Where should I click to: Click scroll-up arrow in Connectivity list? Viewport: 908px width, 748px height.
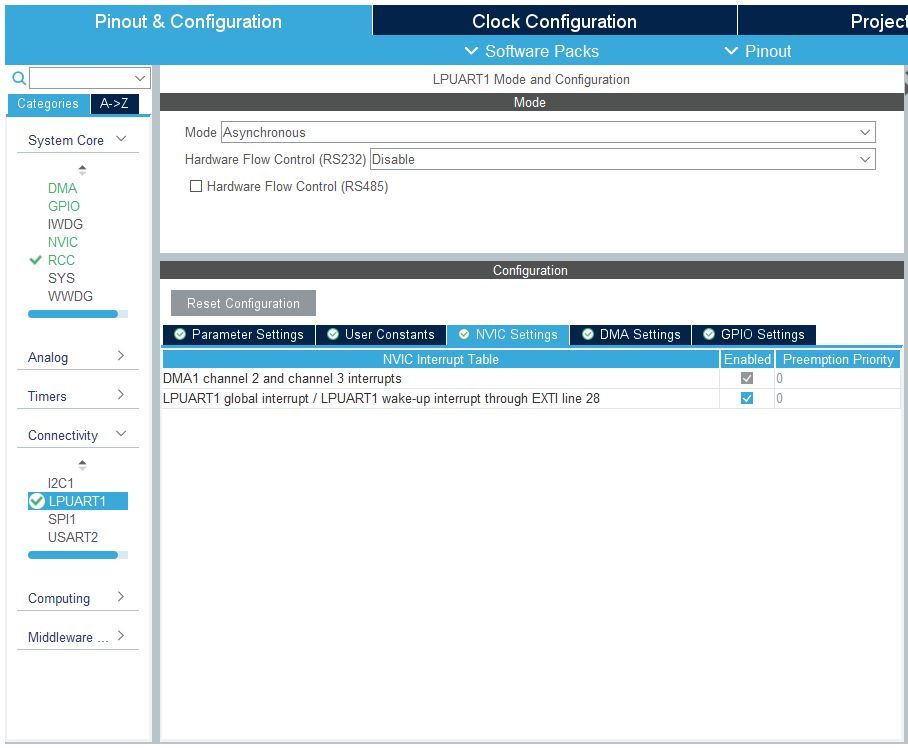pyautogui.click(x=82, y=465)
